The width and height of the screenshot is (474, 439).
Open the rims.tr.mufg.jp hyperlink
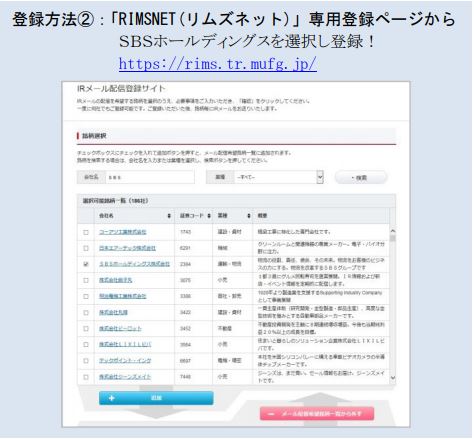point(218,64)
